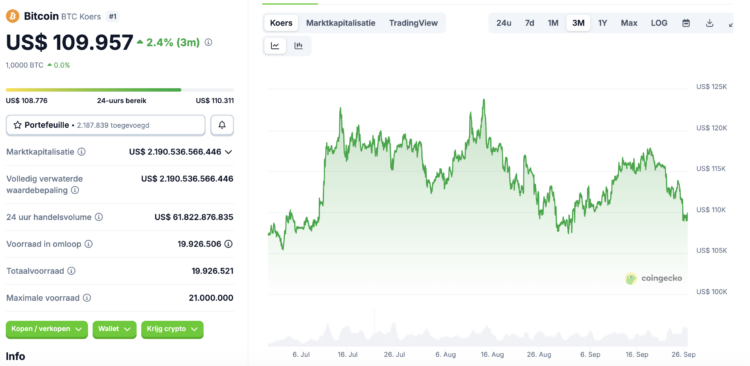Screen dimensions: 750x366
Task: Switch to line chart view icon
Action: (x=275, y=46)
